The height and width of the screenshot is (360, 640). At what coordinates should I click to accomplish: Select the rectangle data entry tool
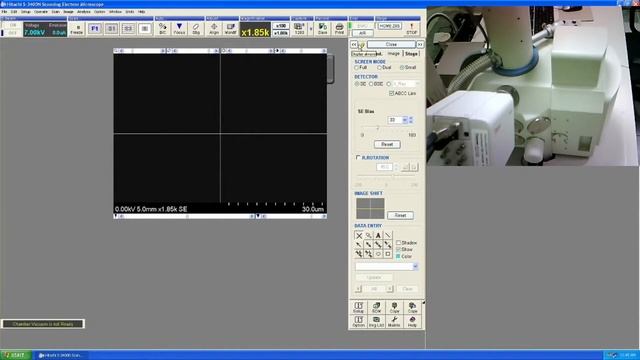pyautogui.click(x=388, y=254)
